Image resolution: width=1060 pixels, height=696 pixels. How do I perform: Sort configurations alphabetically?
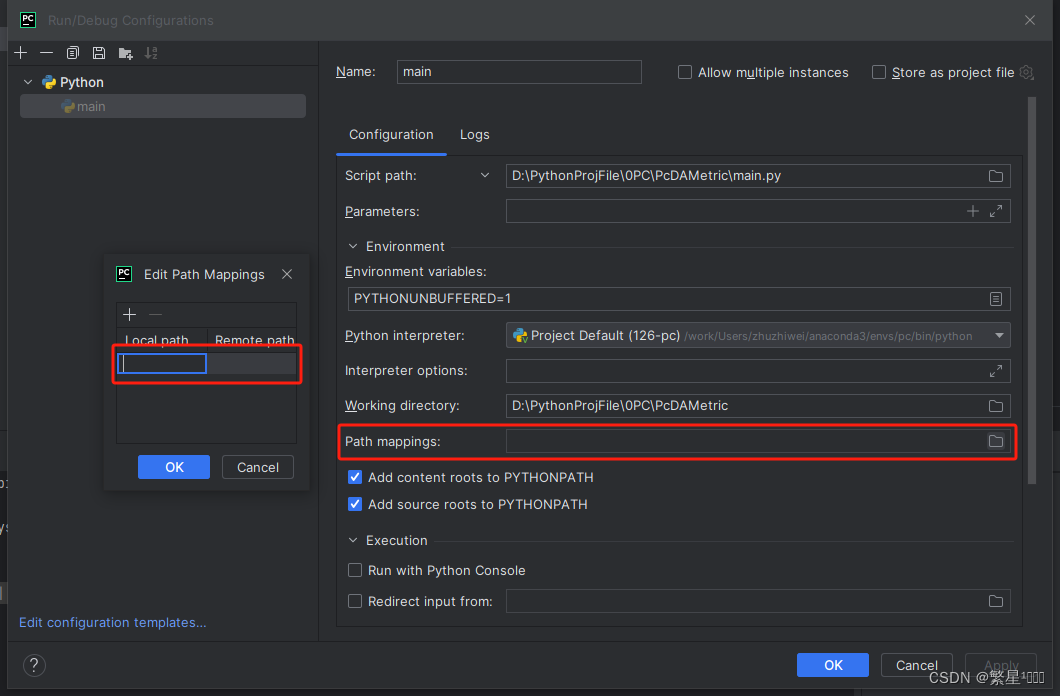click(x=151, y=53)
